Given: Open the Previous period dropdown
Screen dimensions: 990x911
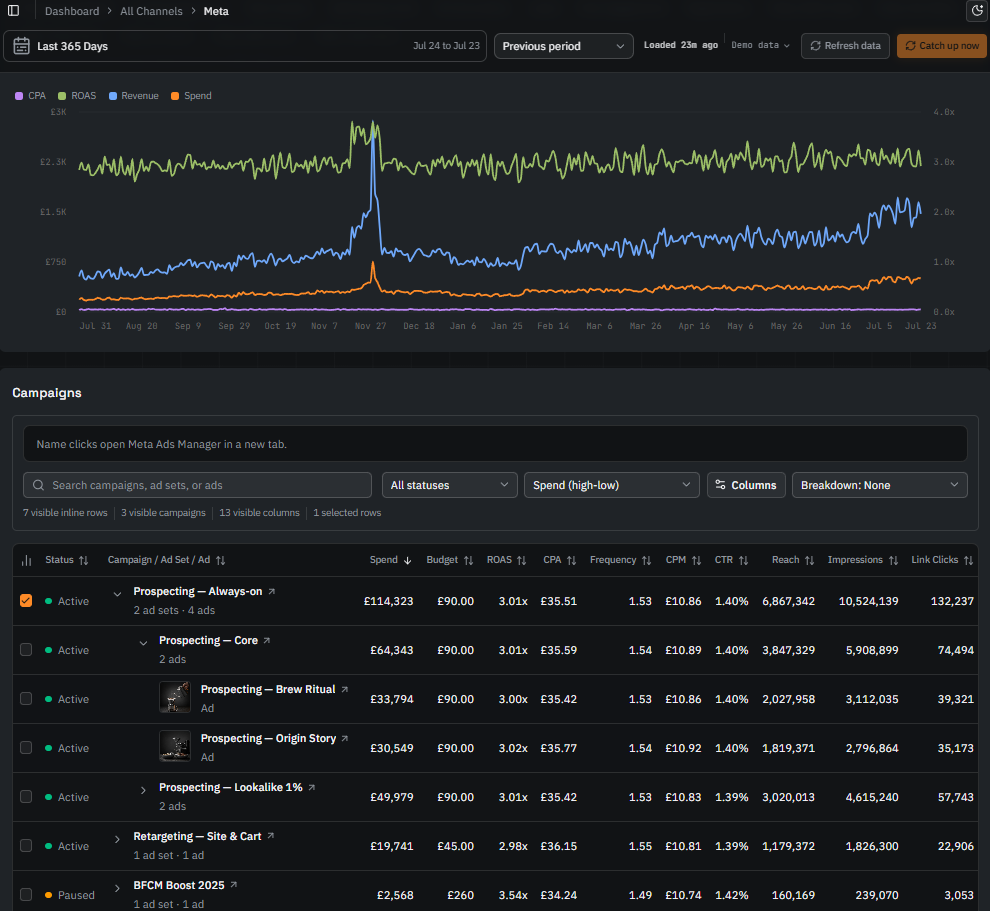Looking at the screenshot, I should click(563, 46).
